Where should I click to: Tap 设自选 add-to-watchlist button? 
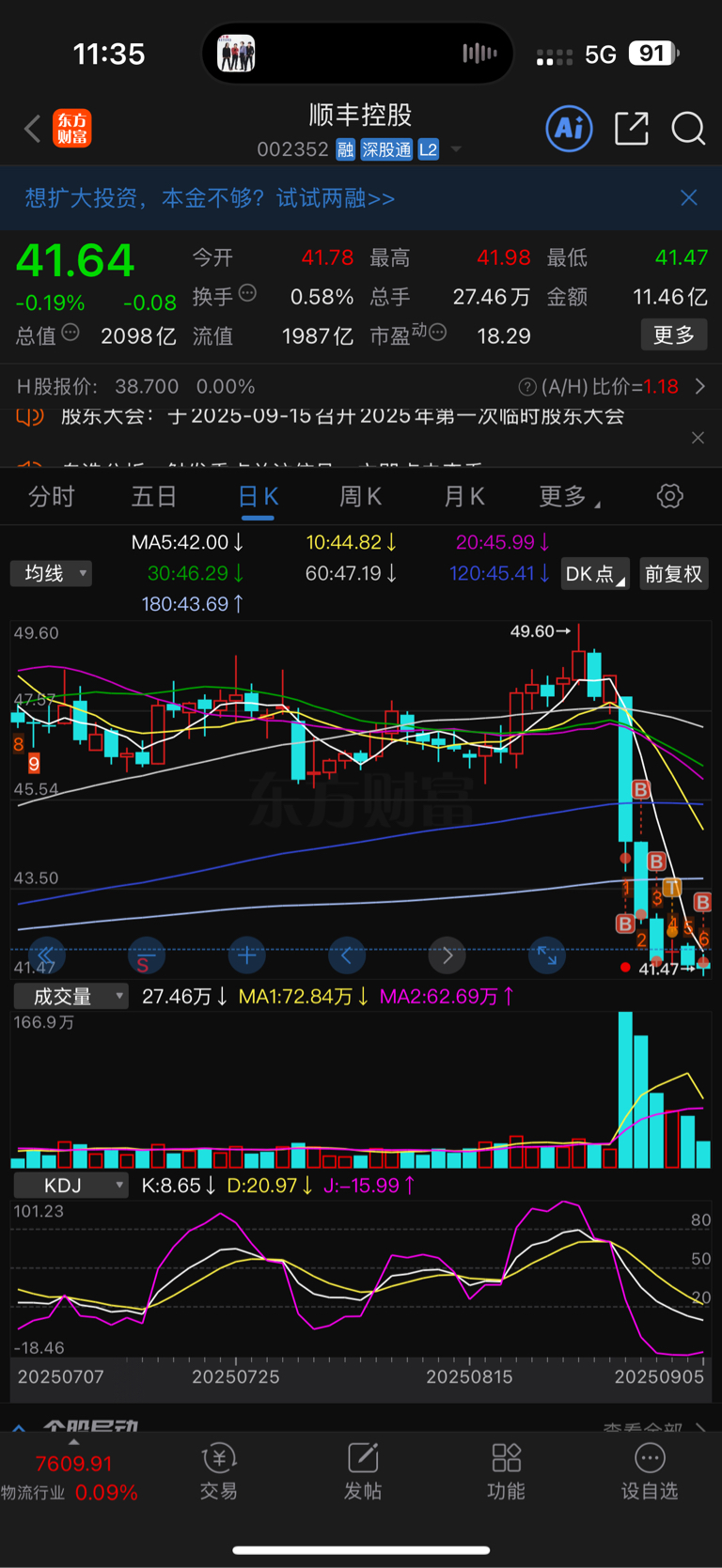(x=650, y=1471)
